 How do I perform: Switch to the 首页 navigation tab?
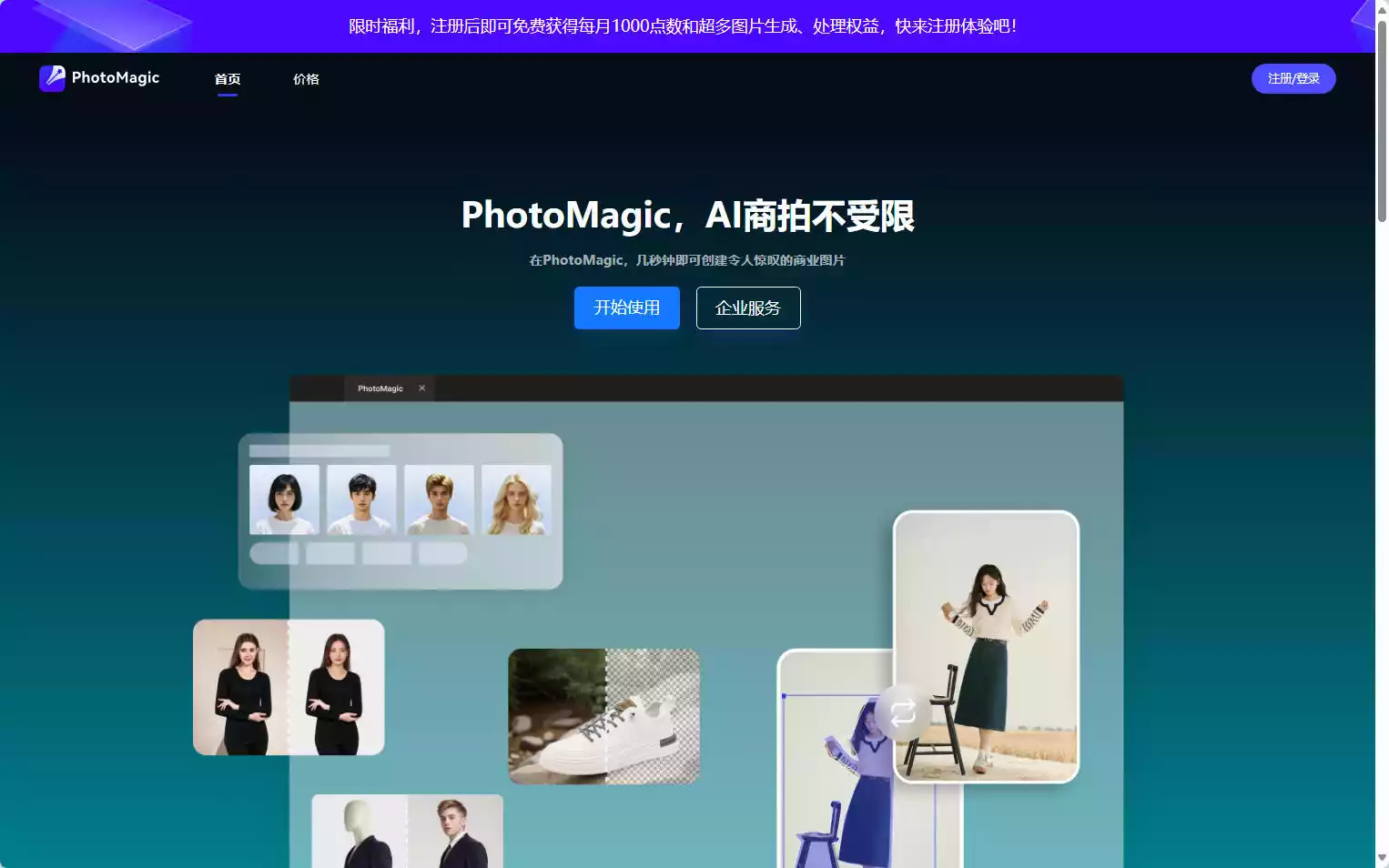click(227, 79)
